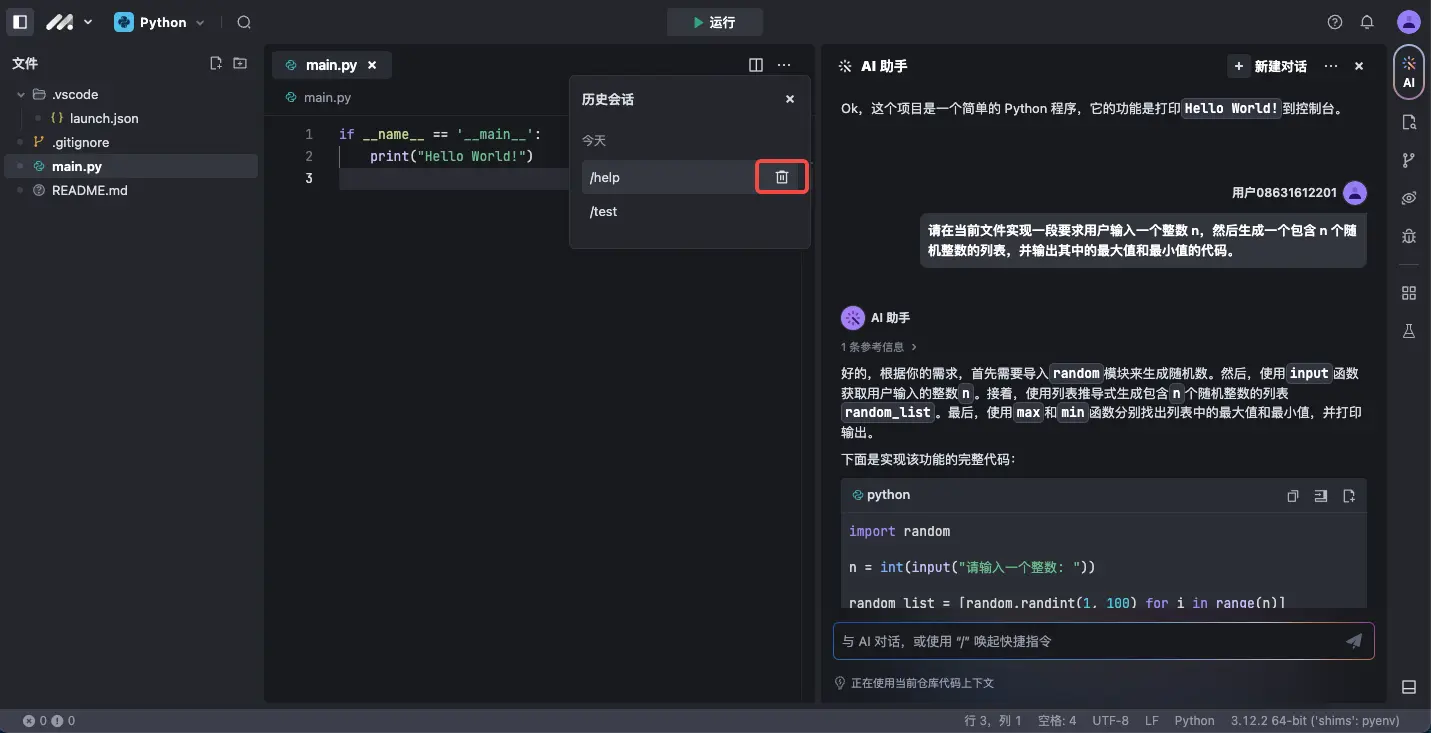Open launch.json file
Screen dimensions: 1431x733
104,118
